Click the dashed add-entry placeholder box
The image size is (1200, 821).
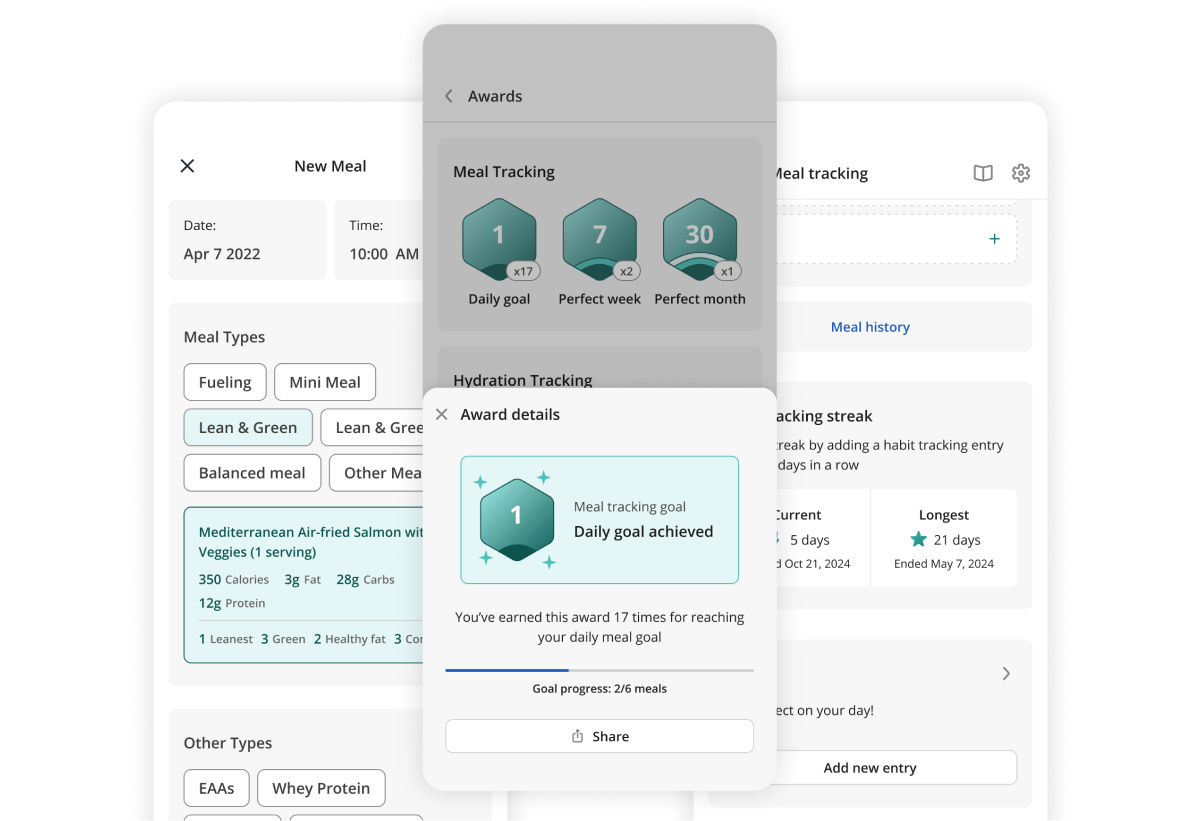[x=895, y=239]
